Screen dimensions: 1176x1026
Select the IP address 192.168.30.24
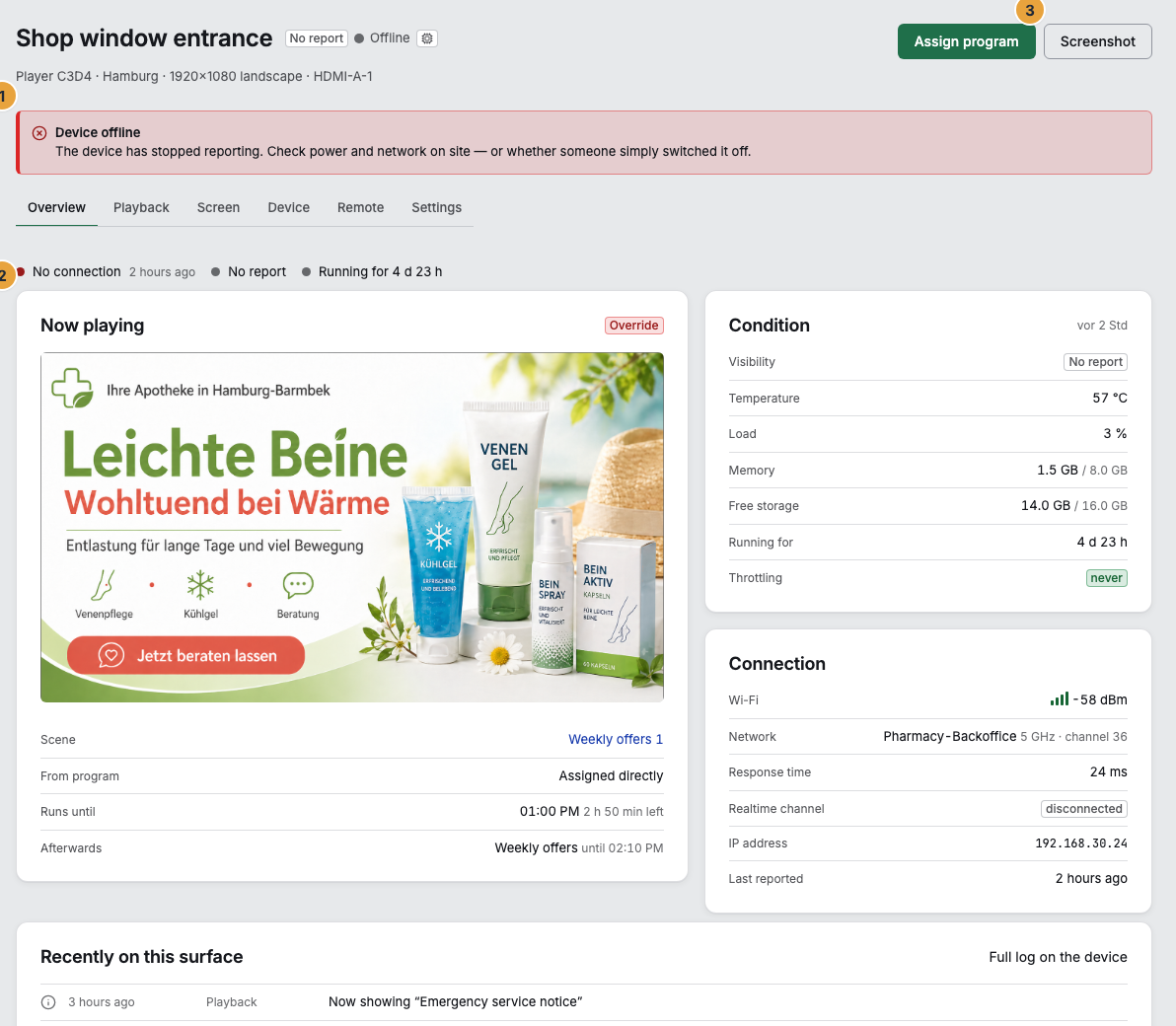[1080, 843]
